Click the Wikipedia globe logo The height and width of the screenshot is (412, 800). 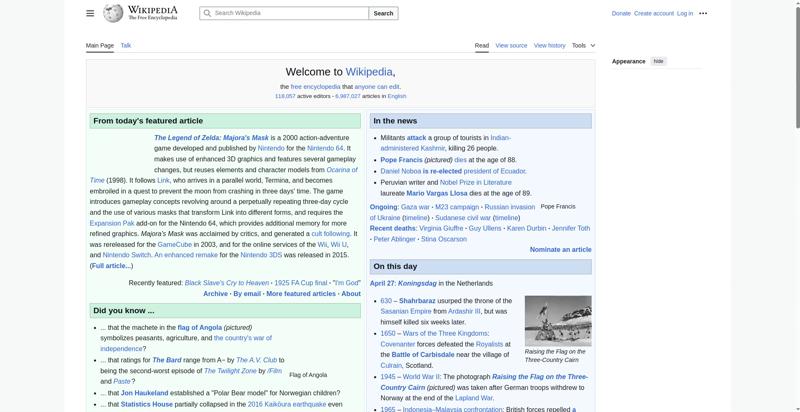[x=113, y=13]
